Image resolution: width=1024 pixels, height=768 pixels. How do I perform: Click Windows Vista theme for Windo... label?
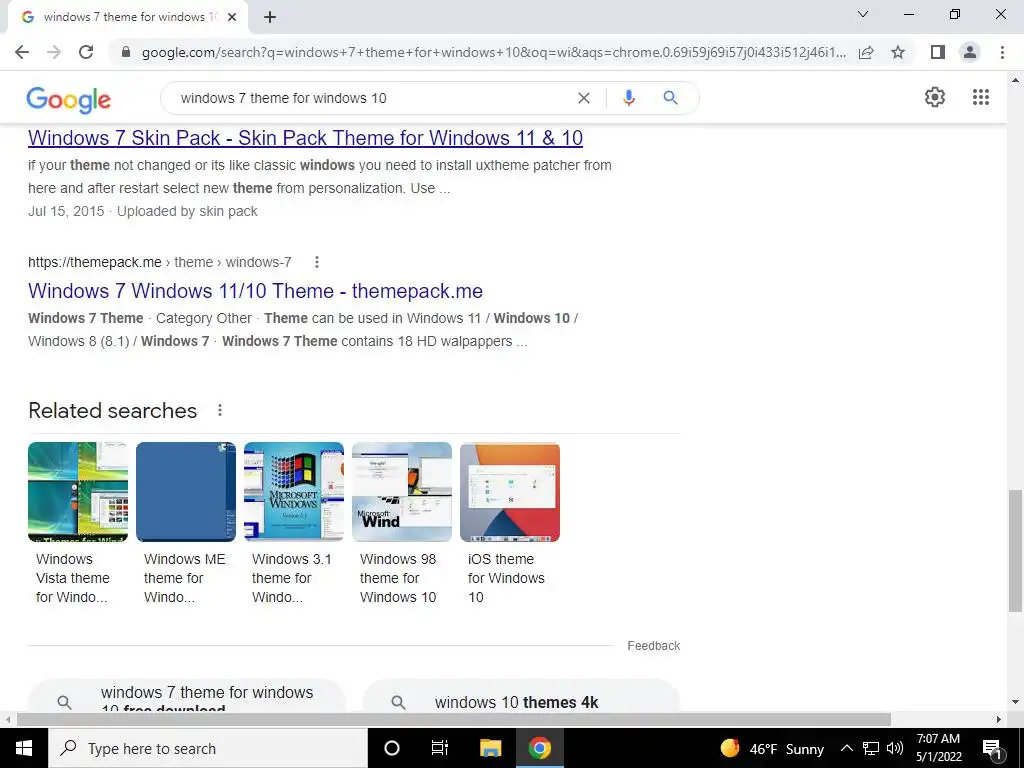pos(72,578)
